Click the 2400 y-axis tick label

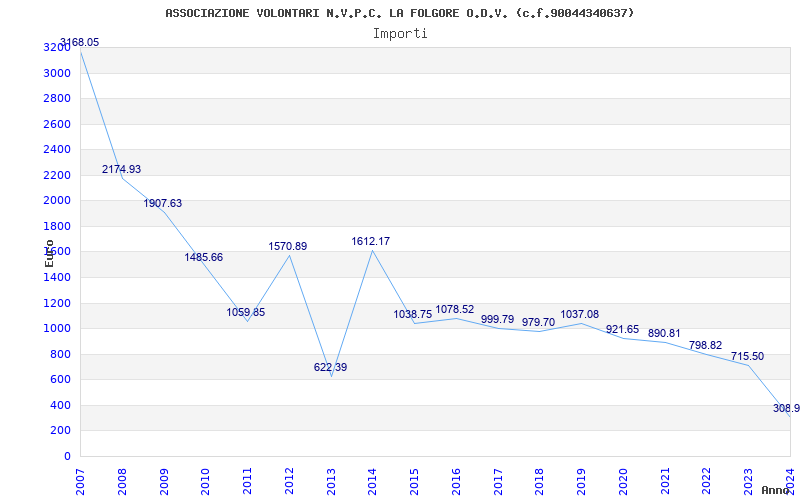[x=57, y=150]
